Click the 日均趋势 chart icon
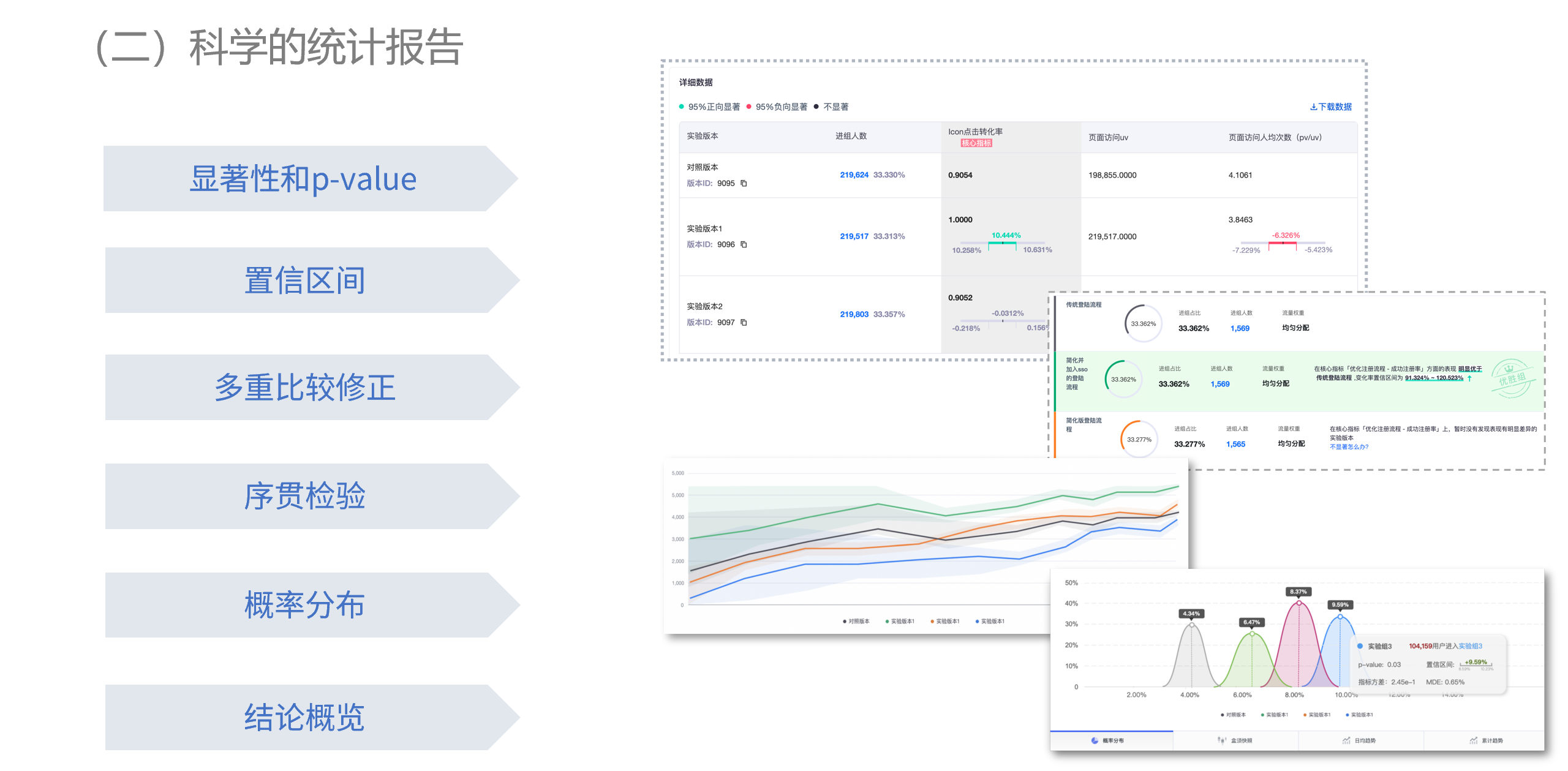 [1346, 740]
